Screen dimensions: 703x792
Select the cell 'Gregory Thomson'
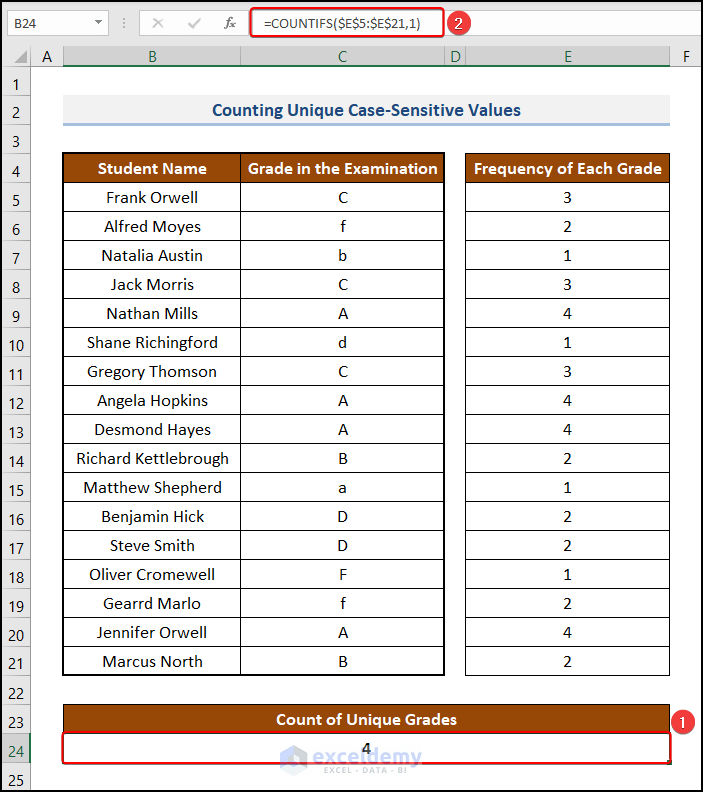(x=152, y=372)
